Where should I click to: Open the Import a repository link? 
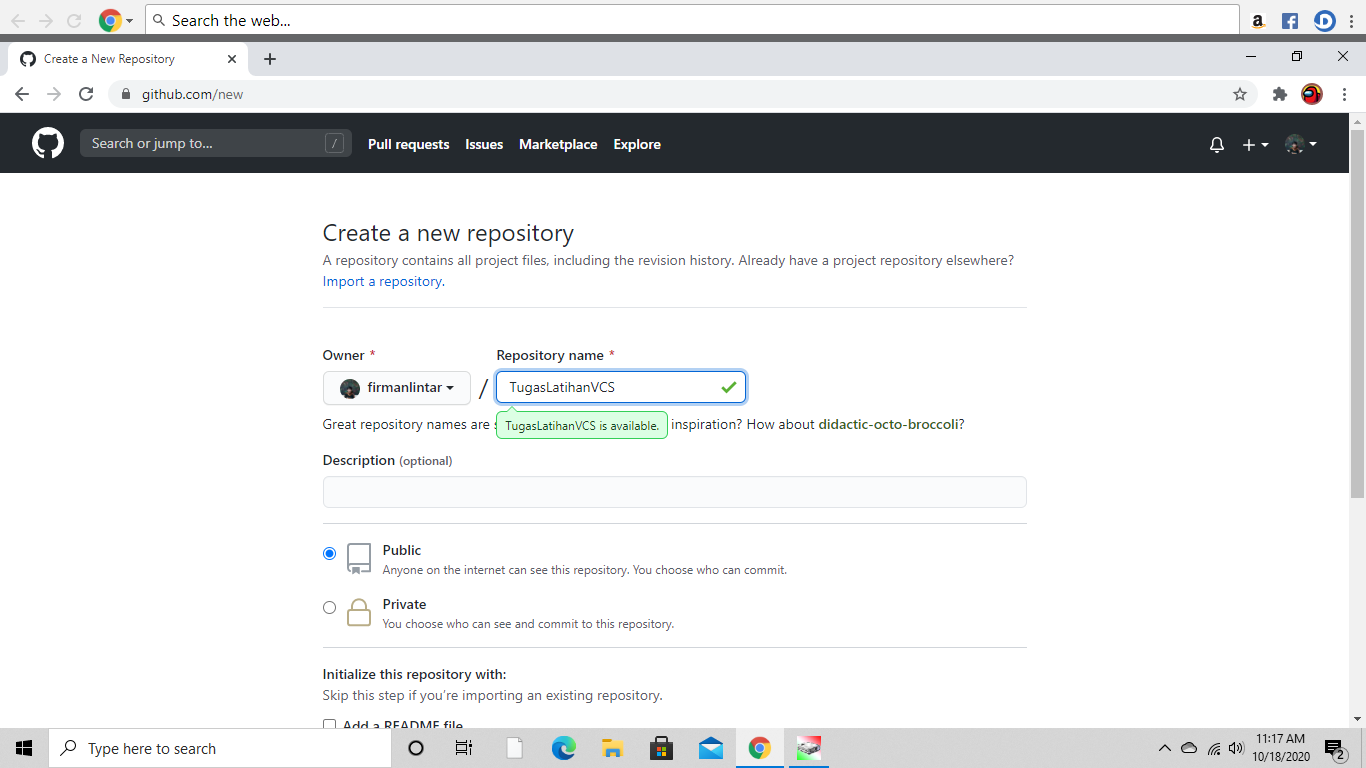tap(381, 281)
